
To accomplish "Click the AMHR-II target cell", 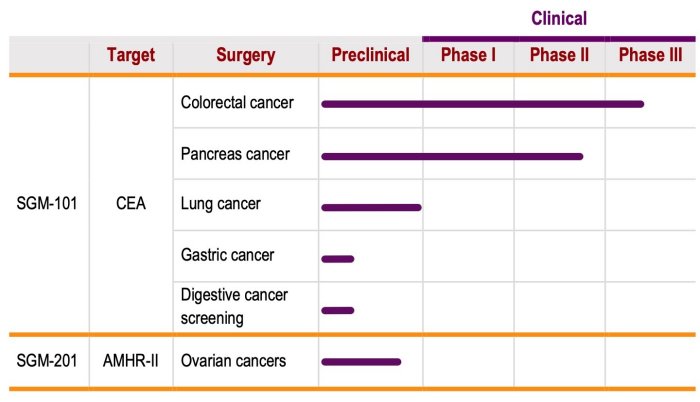I will [130, 361].
